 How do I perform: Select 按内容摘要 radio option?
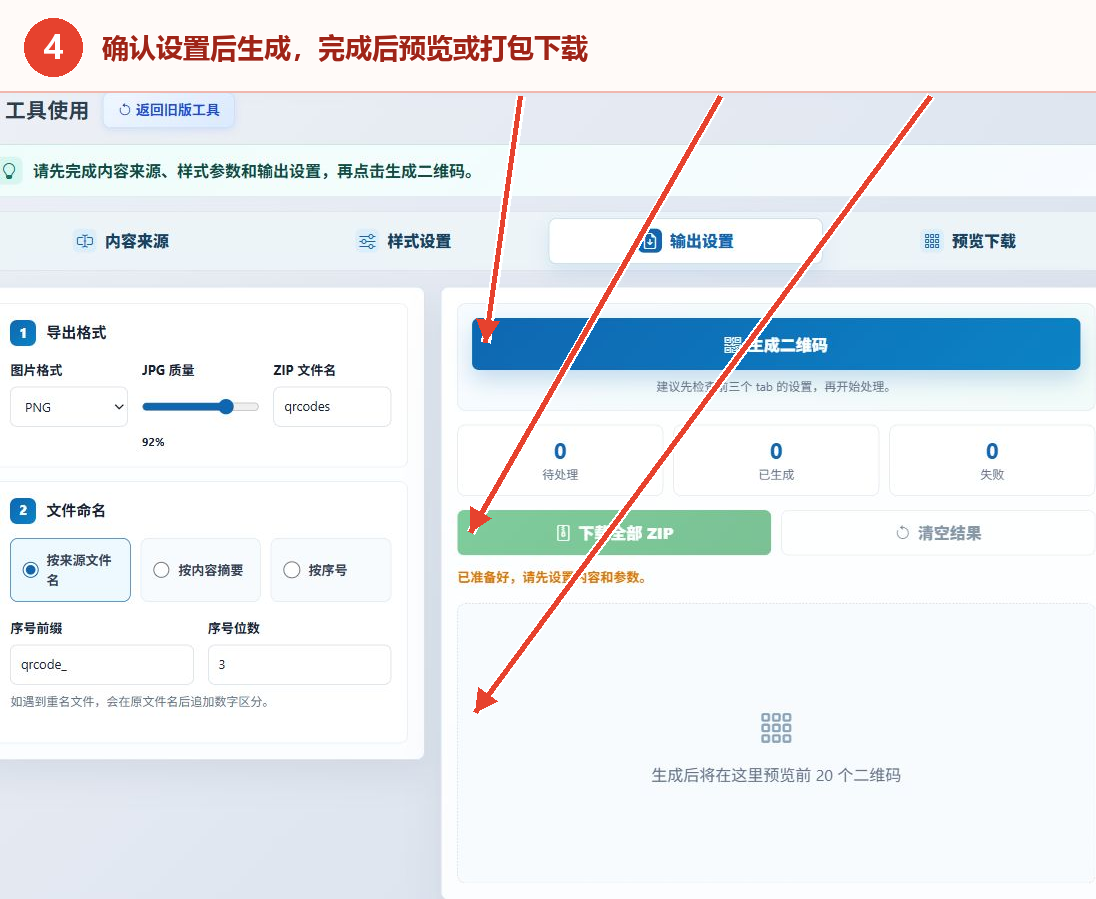[x=201, y=570]
